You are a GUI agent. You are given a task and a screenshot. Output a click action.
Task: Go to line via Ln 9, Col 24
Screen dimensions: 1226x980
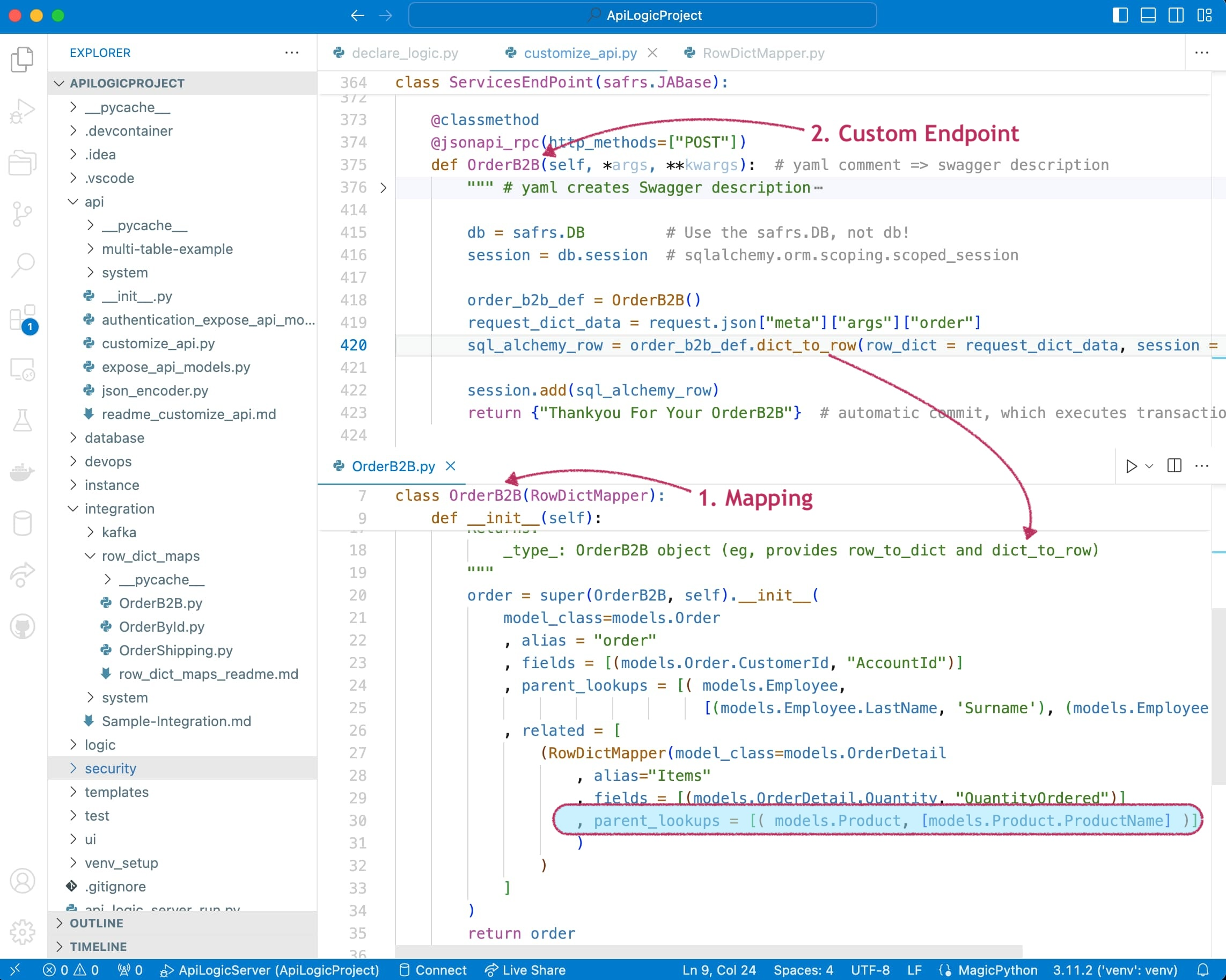pos(719,970)
